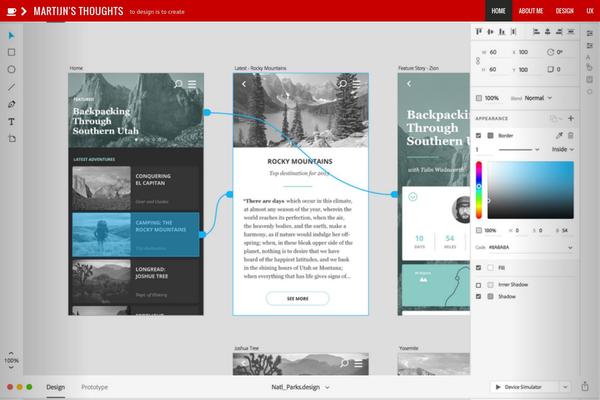This screenshot has height=400, width=600.
Task: Click the plus icon in Appearance header
Action: pyautogui.click(x=571, y=118)
